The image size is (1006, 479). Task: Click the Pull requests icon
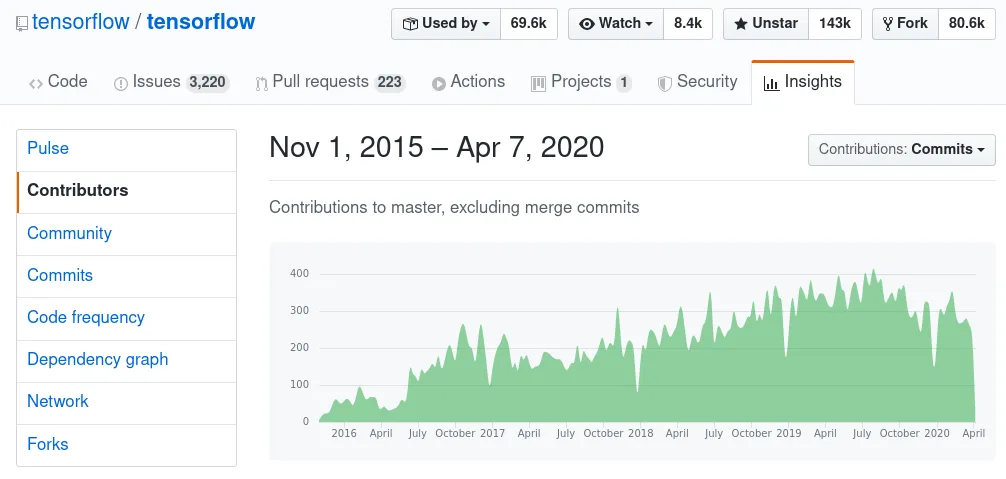(262, 83)
